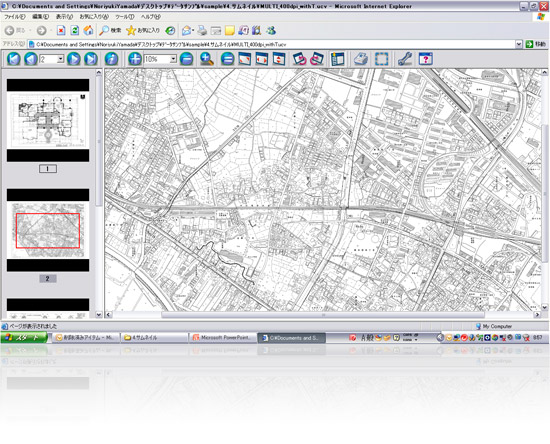Jump to the last page
The width and height of the screenshot is (550, 444).
(x=91, y=59)
